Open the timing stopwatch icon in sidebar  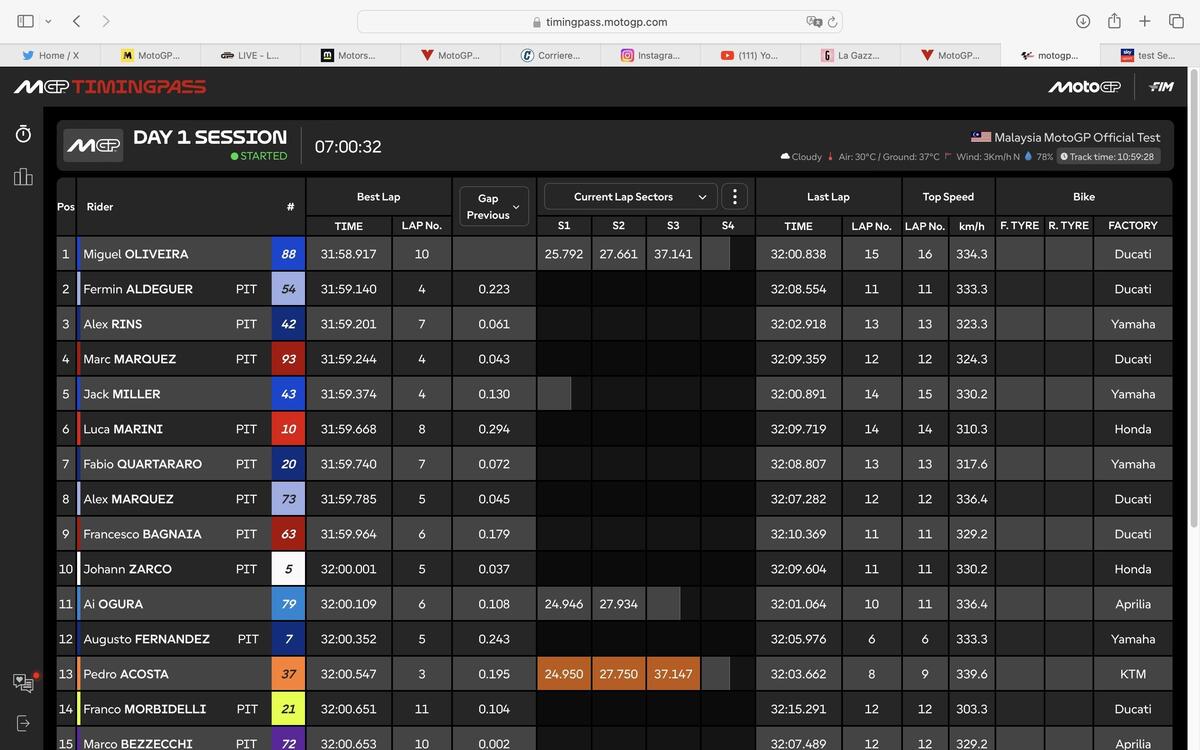pyautogui.click(x=23, y=134)
